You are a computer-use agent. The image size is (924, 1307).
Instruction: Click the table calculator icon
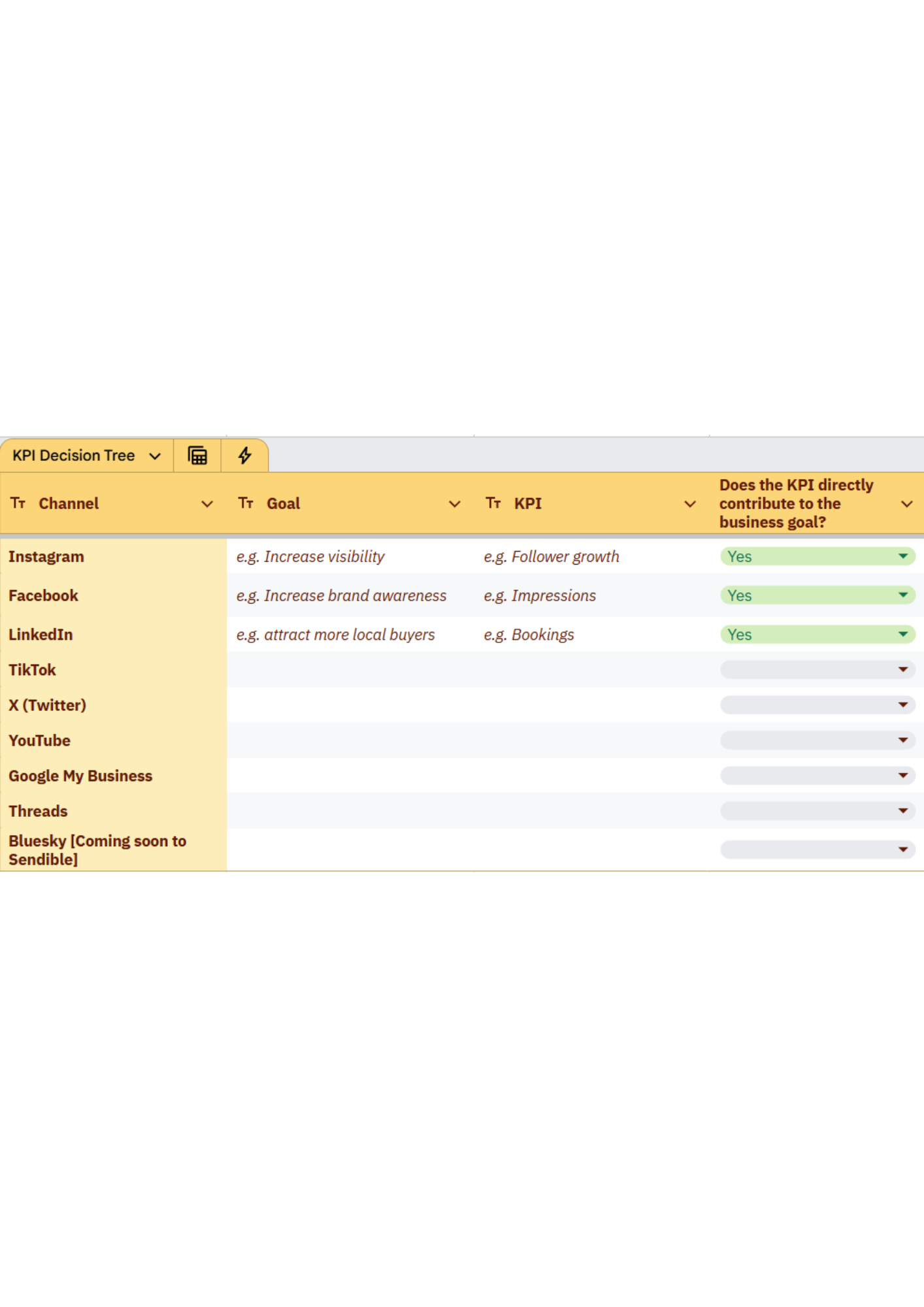197,455
